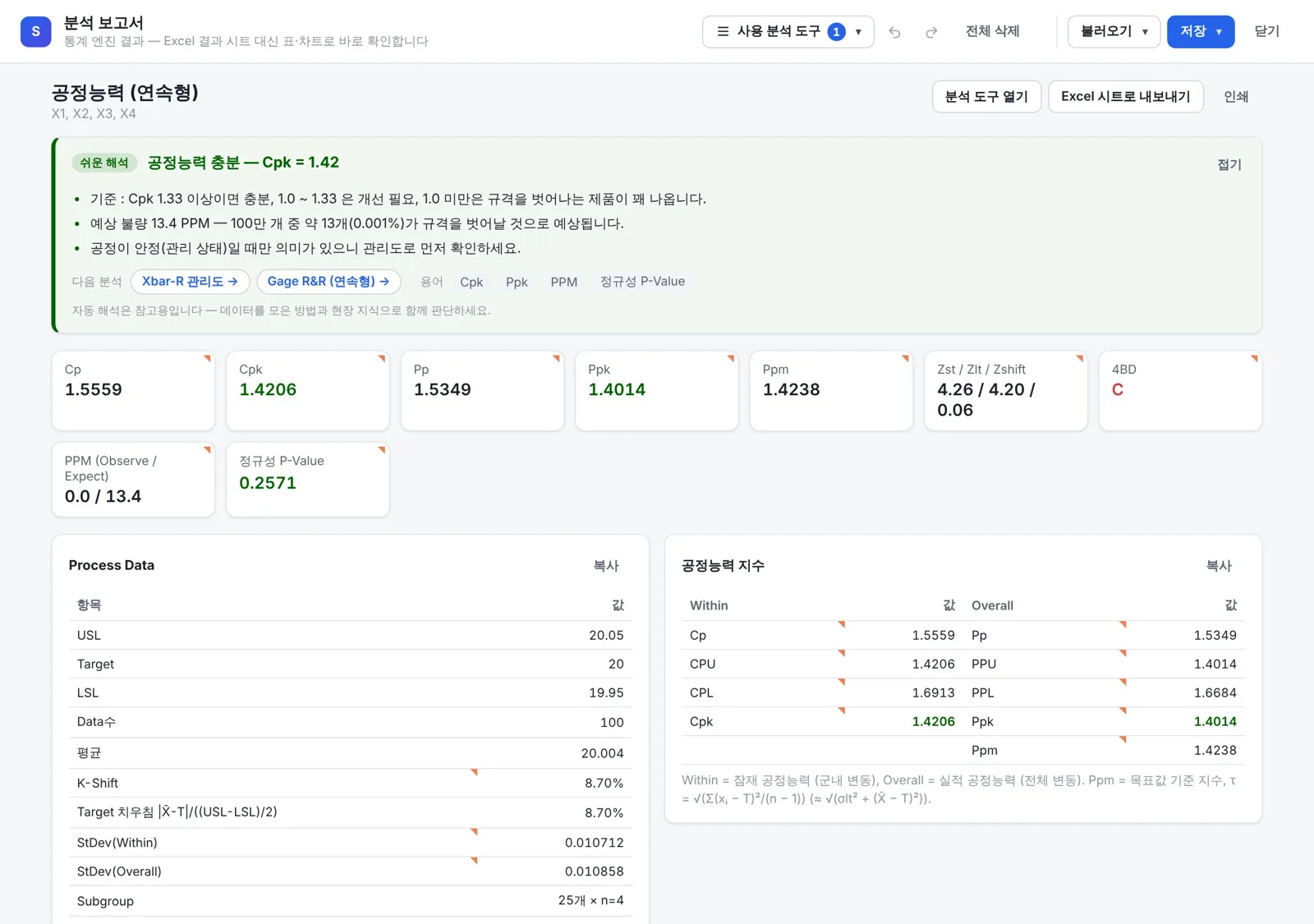Click the 분석 도구 열기 button
This screenshot has width=1314, height=924.
pyautogui.click(x=986, y=96)
